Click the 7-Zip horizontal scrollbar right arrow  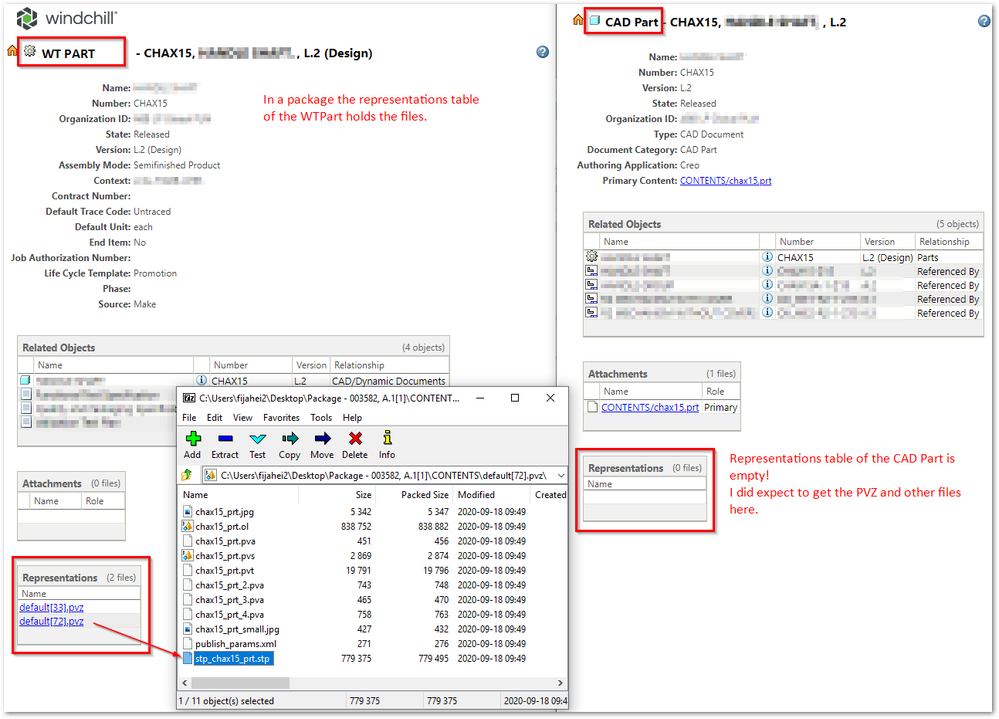pyautogui.click(x=560, y=683)
